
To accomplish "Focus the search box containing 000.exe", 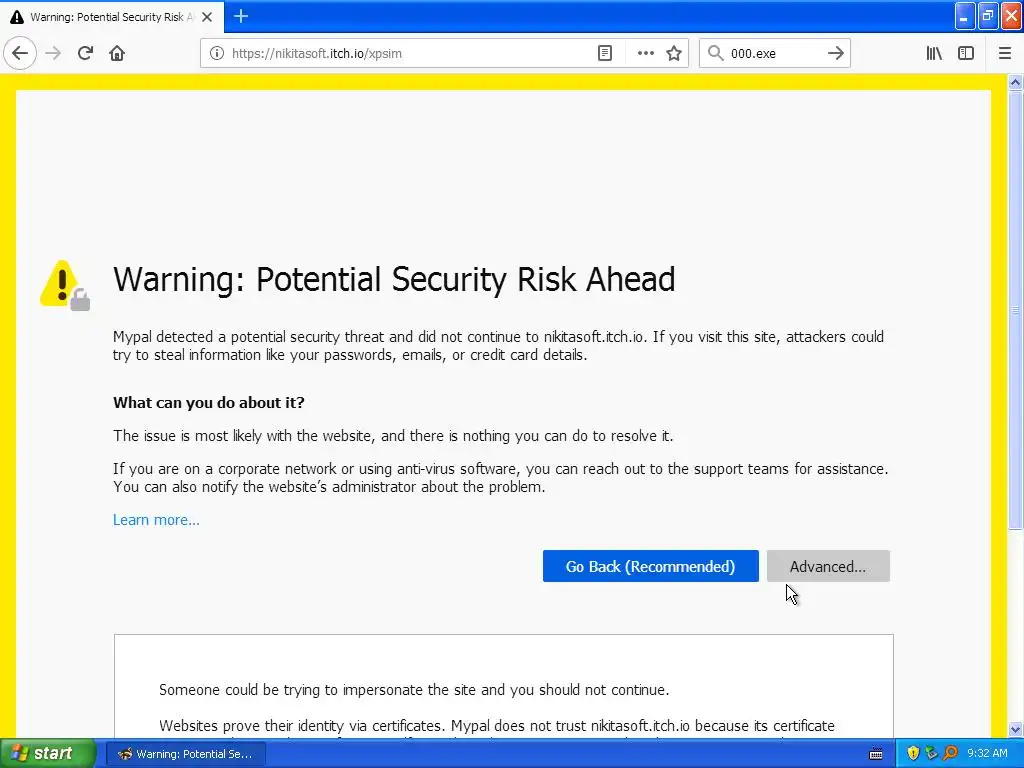I will pyautogui.click(x=775, y=54).
